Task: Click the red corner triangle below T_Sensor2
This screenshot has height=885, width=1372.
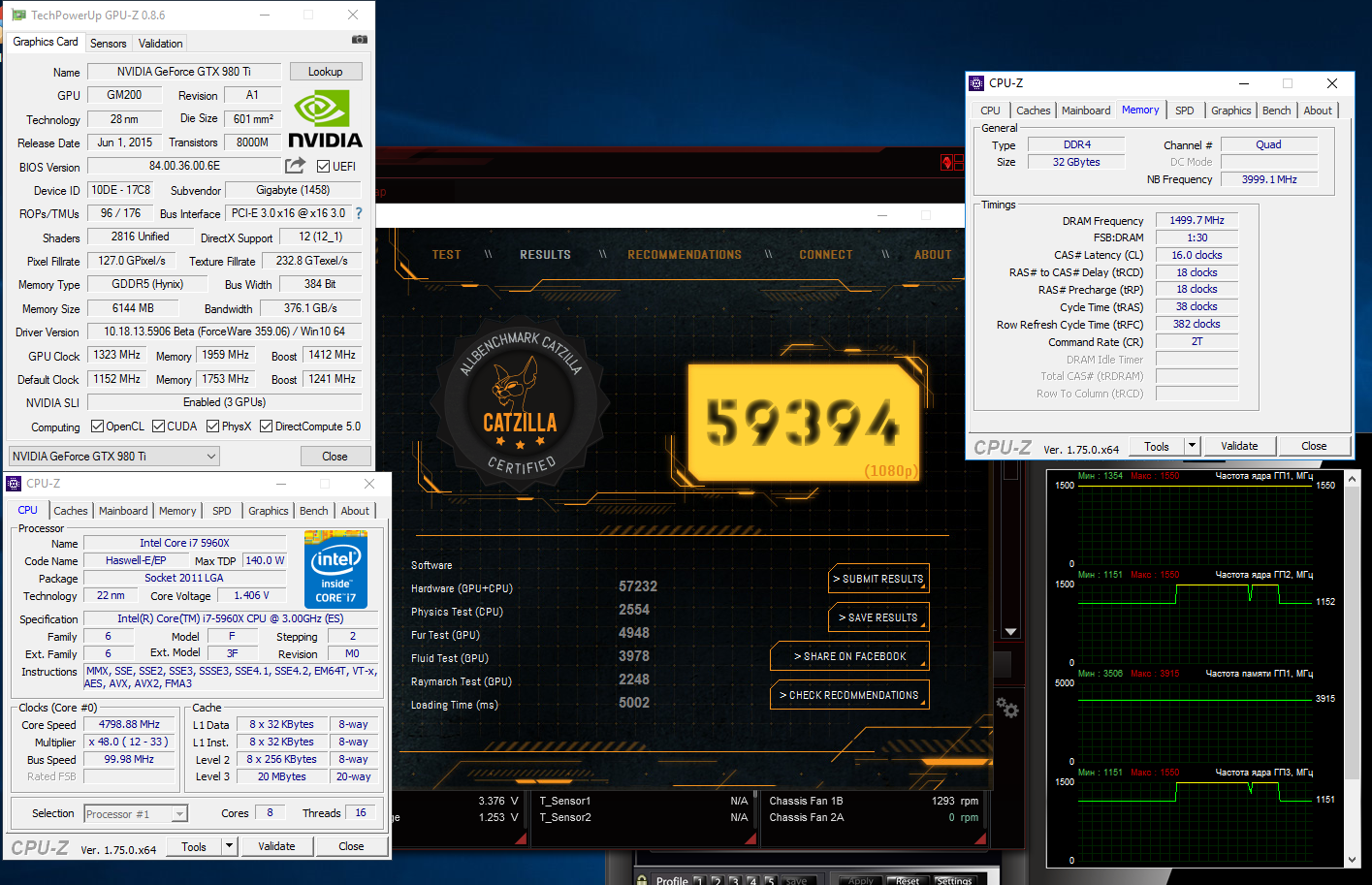Action: (x=751, y=840)
